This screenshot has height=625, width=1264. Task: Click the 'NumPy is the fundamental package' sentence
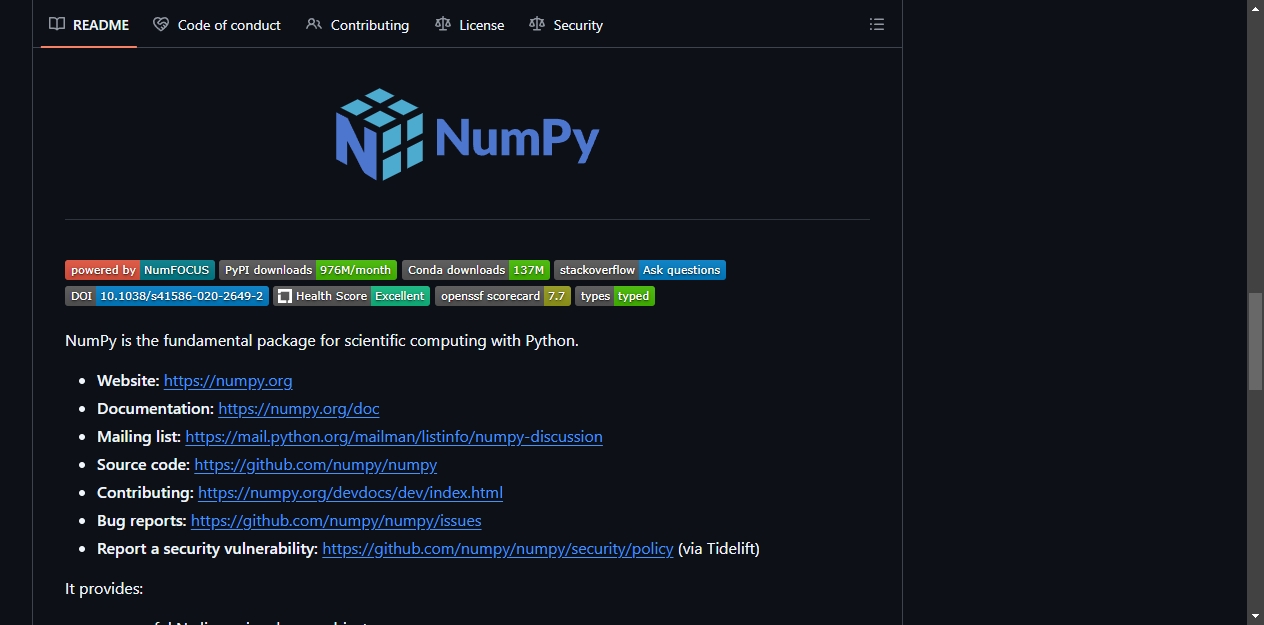tap(322, 341)
